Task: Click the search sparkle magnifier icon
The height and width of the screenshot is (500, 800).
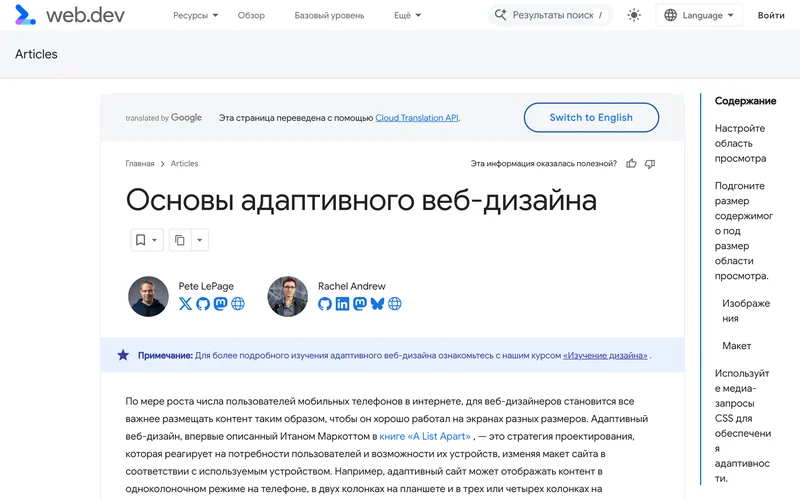Action: (501, 15)
